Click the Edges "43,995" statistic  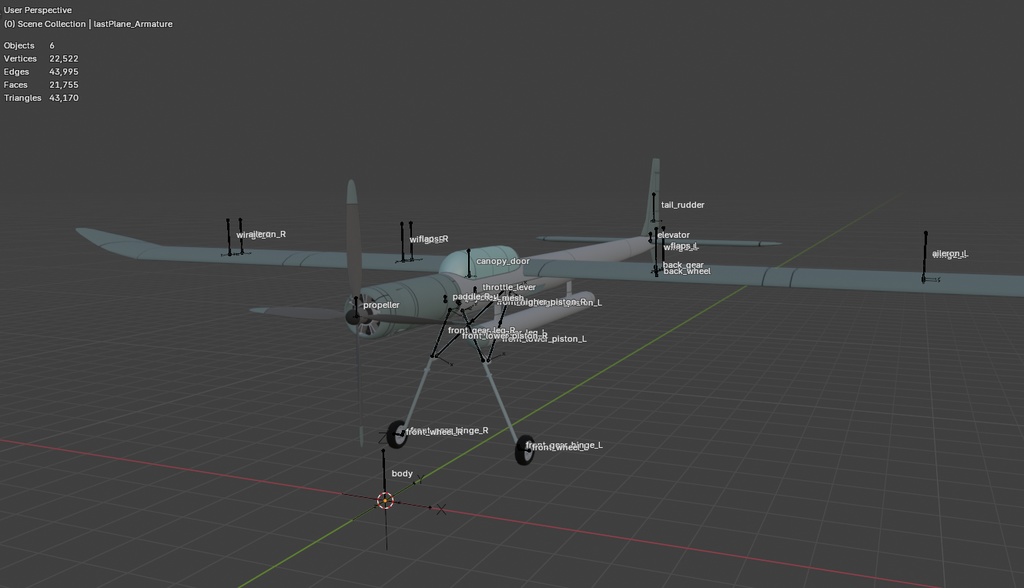64,72
